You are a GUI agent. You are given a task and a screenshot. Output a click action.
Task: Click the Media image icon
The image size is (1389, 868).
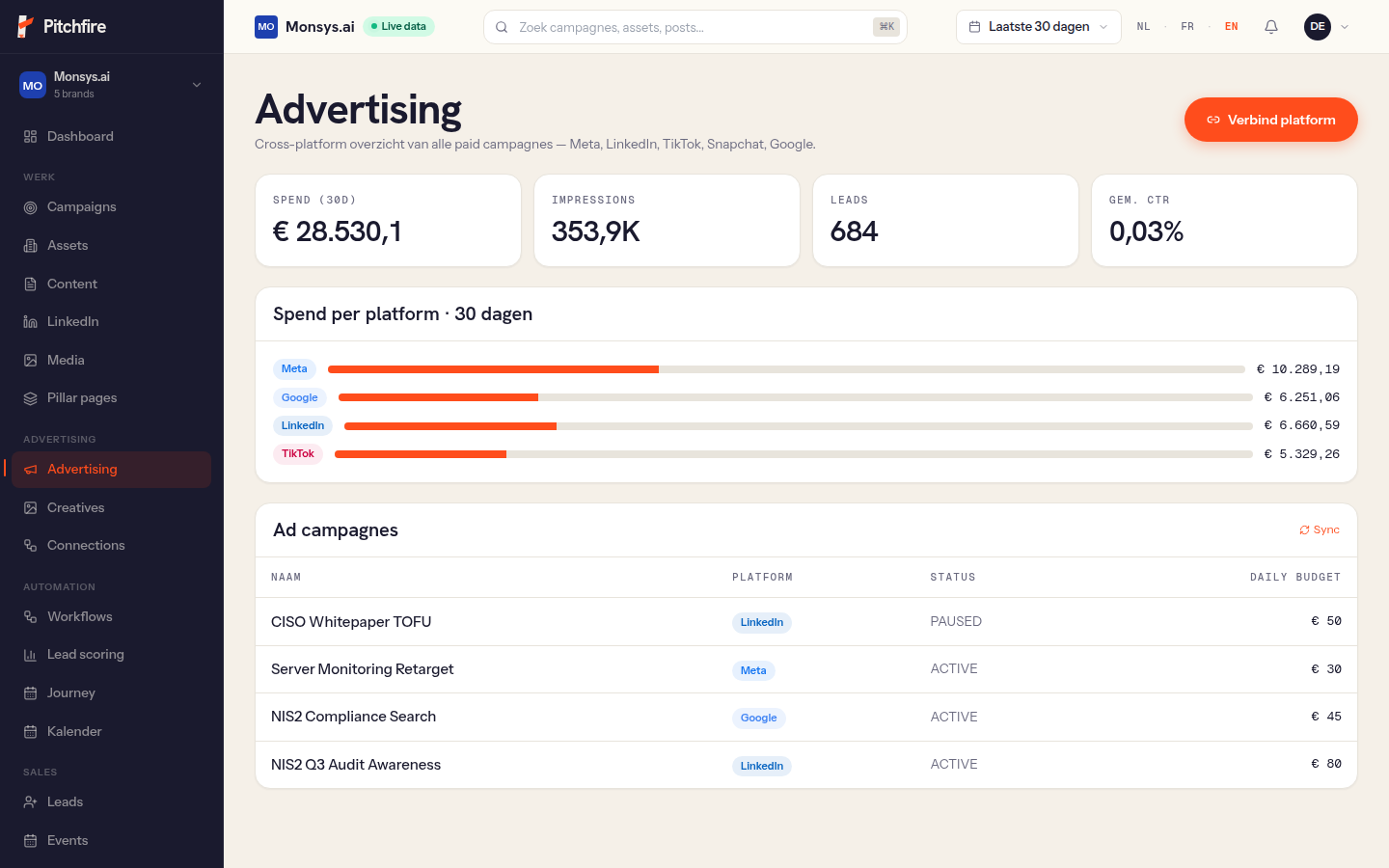tap(31, 361)
